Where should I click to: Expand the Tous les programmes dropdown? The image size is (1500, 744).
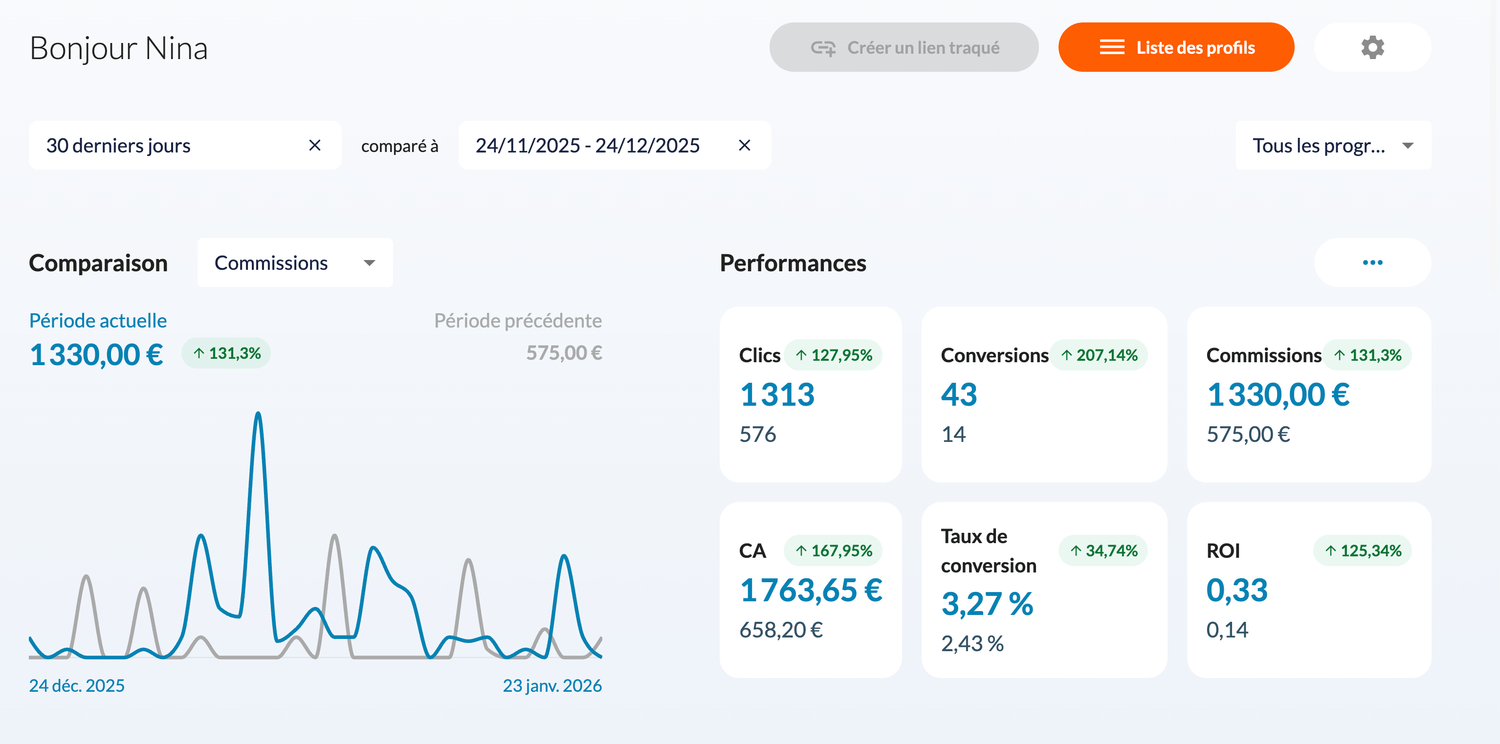tap(1333, 146)
